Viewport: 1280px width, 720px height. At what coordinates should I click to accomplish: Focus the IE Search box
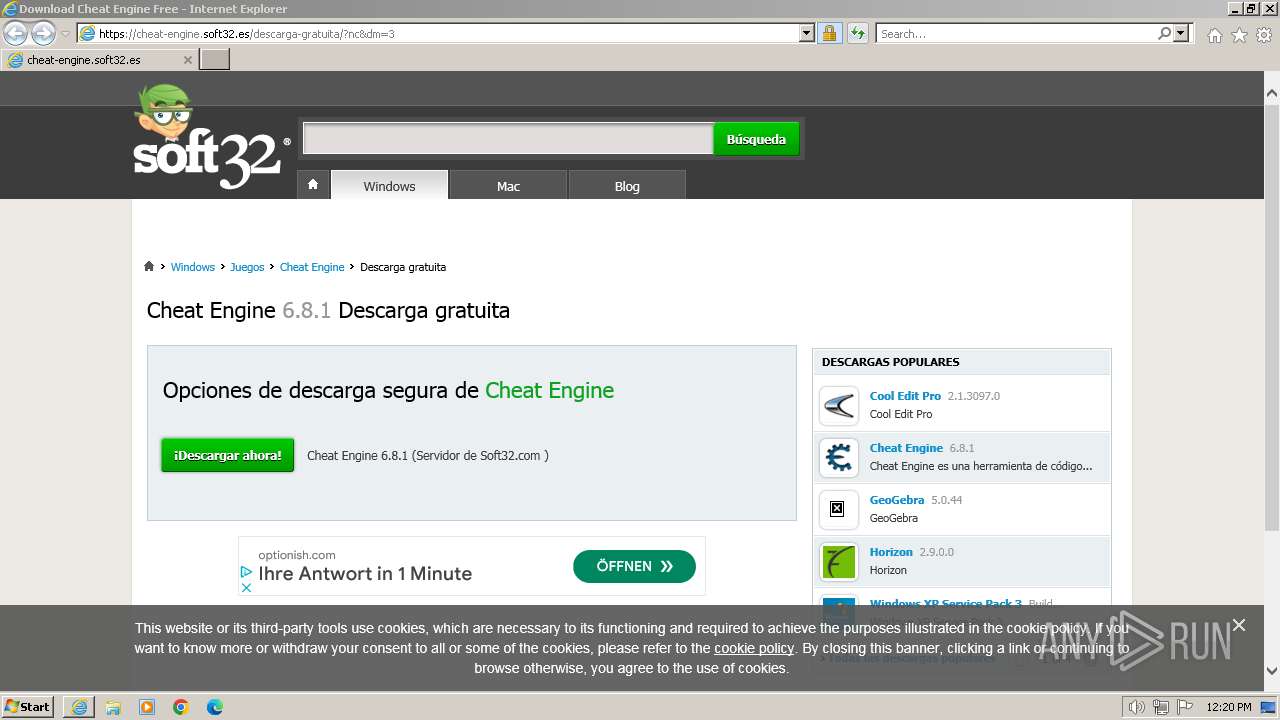click(x=1015, y=33)
